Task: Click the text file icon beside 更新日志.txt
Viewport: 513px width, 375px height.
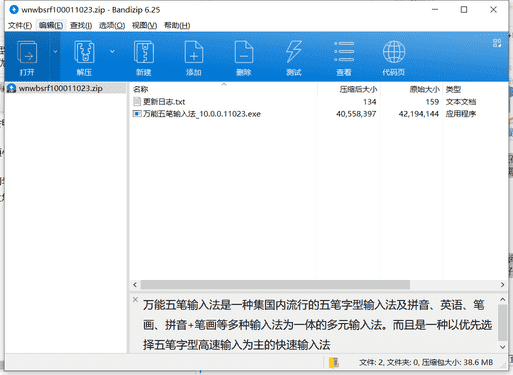Action: point(137,102)
